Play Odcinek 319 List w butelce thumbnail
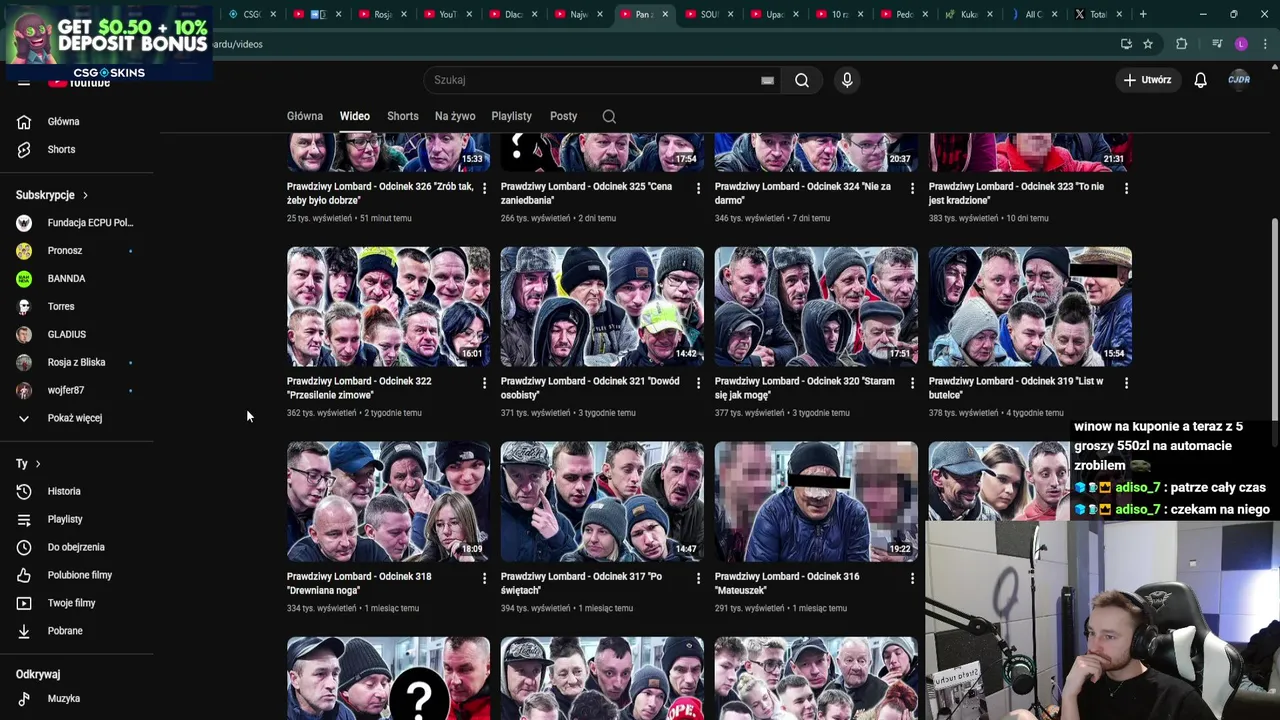This screenshot has height=720, width=1280. pyautogui.click(x=1030, y=306)
